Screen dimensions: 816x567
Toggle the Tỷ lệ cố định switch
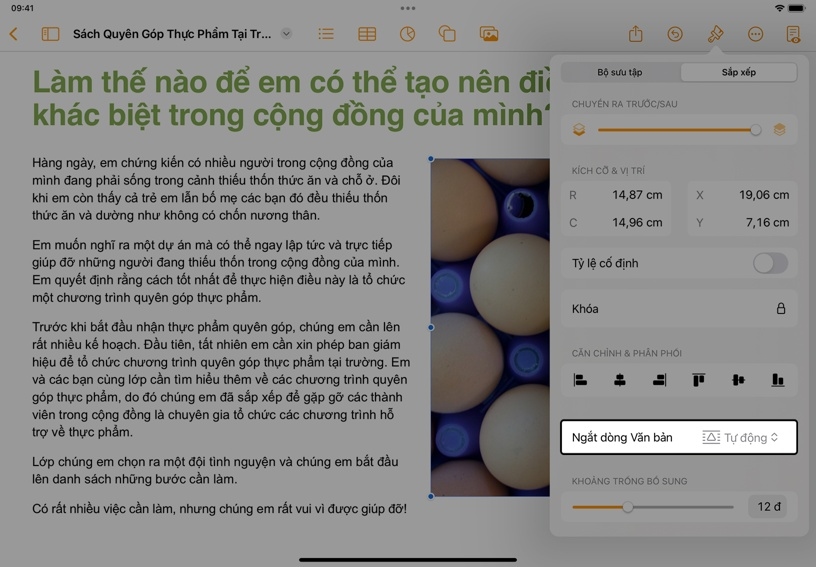coord(770,263)
